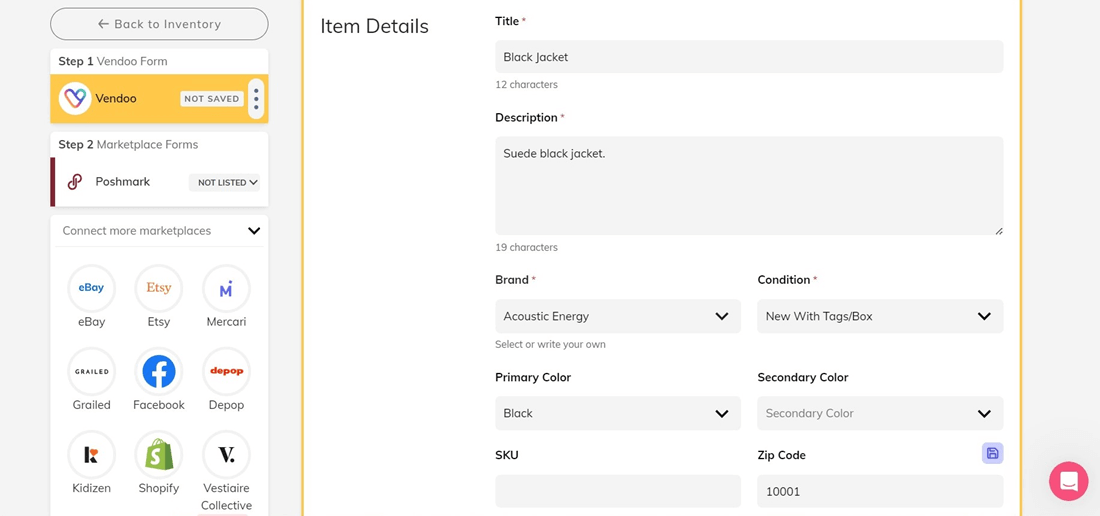The image size is (1100, 516).
Task: Select the Depop marketplace icon
Action: click(x=226, y=372)
